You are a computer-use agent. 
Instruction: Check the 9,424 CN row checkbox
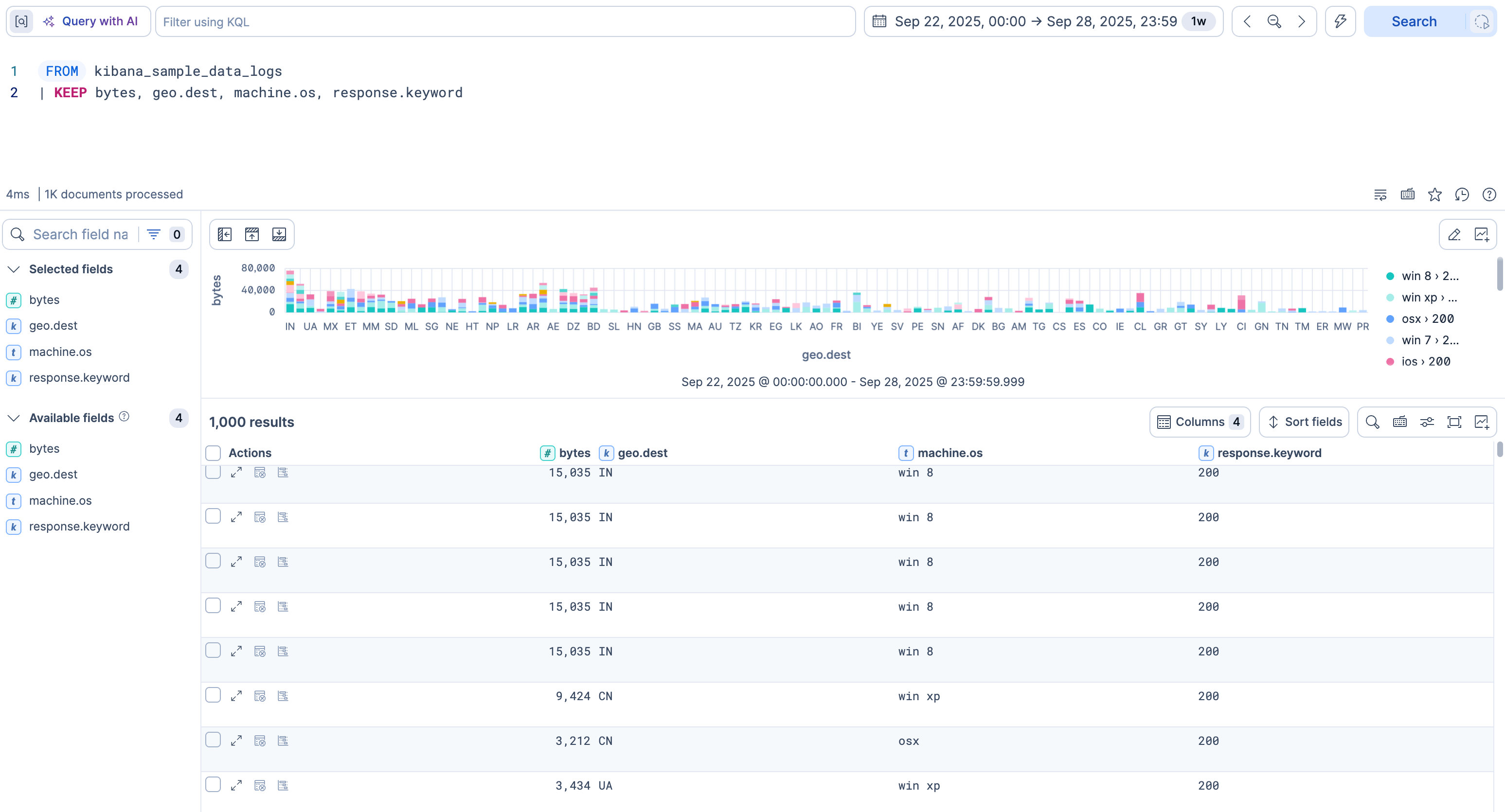[x=213, y=695]
